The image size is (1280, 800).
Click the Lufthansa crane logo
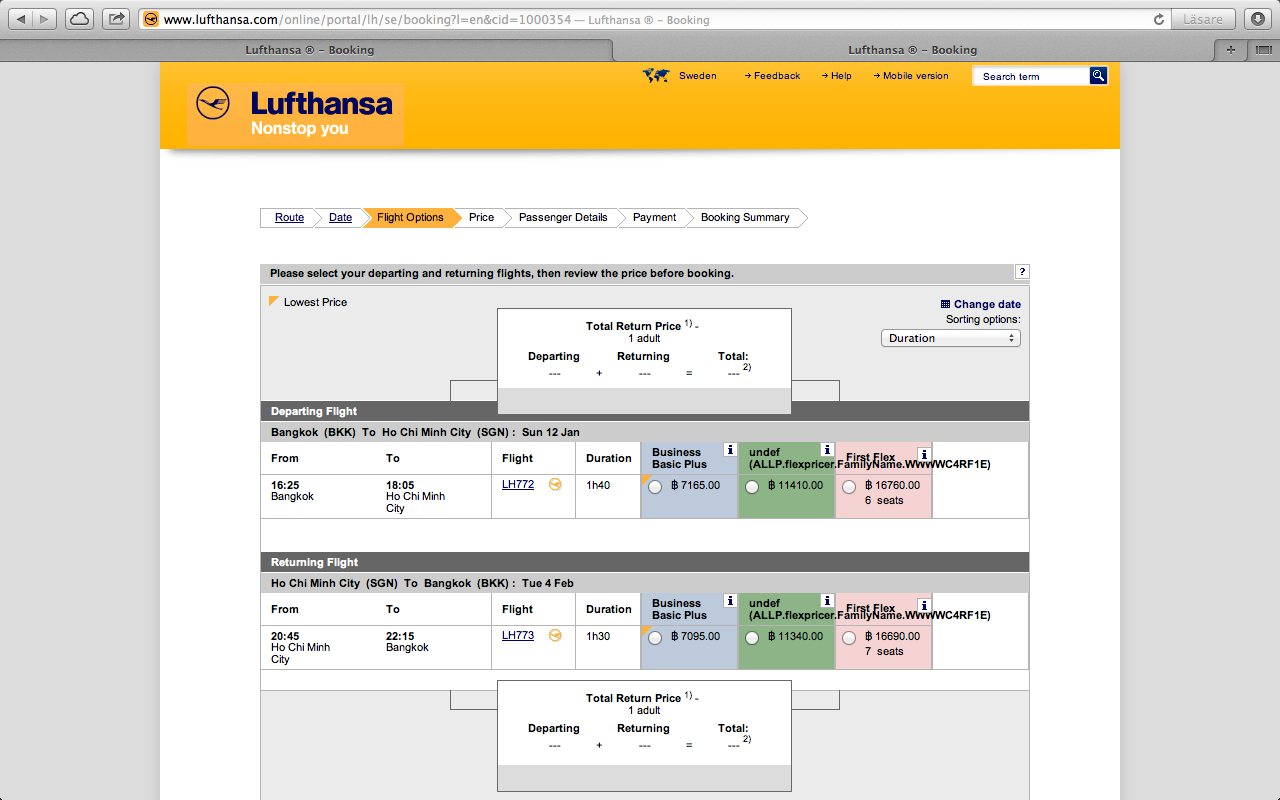213,103
